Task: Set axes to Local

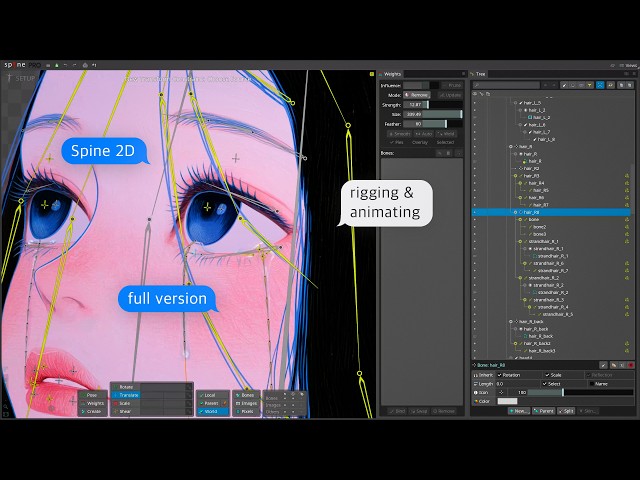Action: point(213,395)
